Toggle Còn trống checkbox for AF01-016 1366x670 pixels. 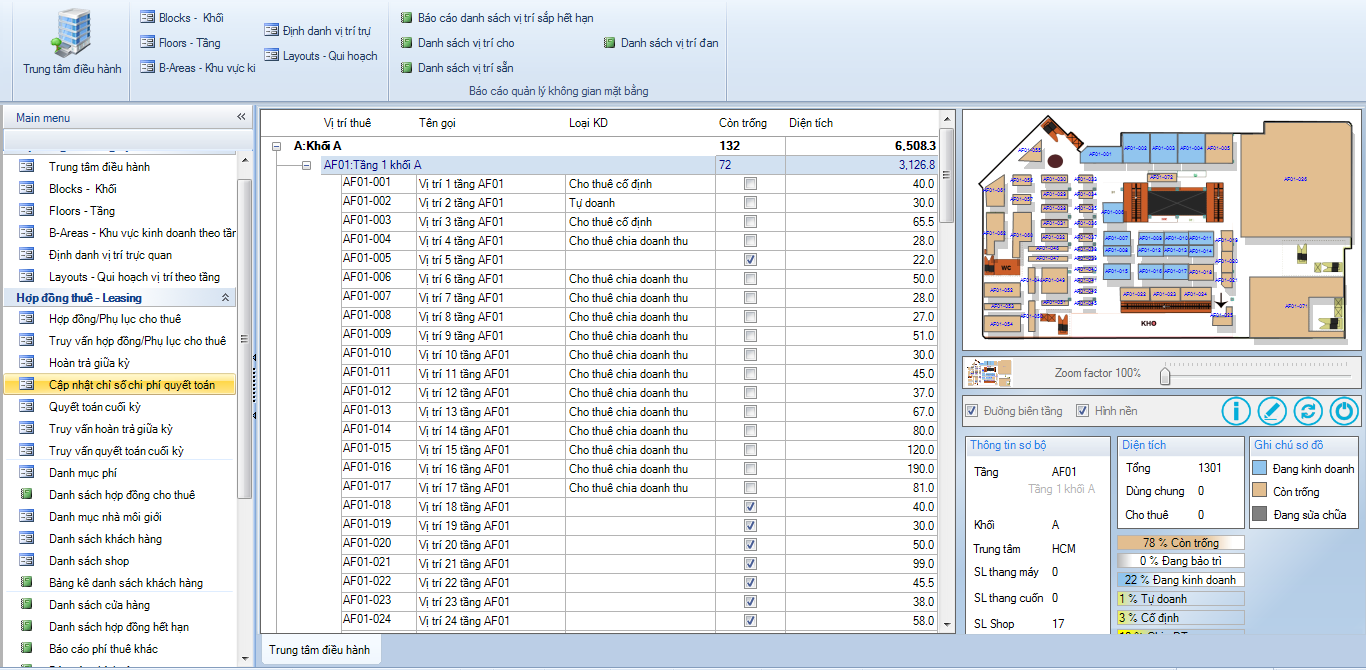tap(750, 469)
